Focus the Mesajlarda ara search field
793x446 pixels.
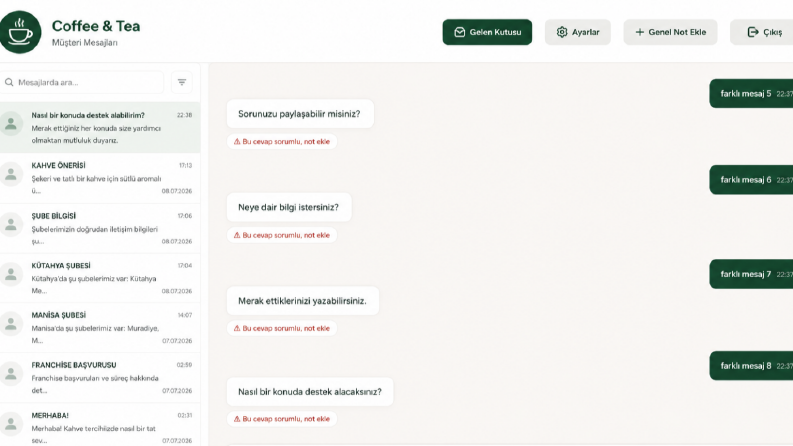(x=82, y=82)
